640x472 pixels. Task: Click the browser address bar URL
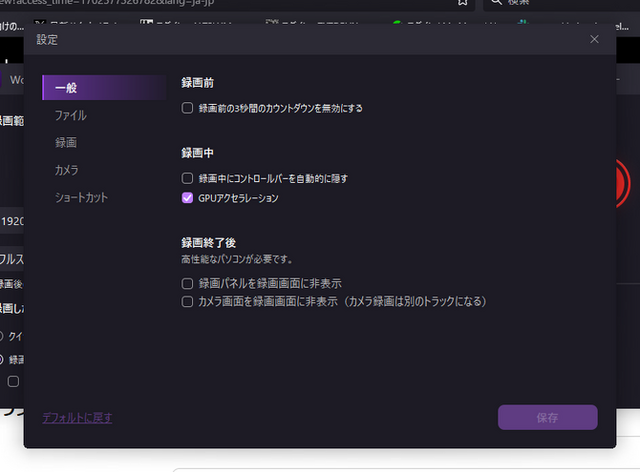coord(150,4)
